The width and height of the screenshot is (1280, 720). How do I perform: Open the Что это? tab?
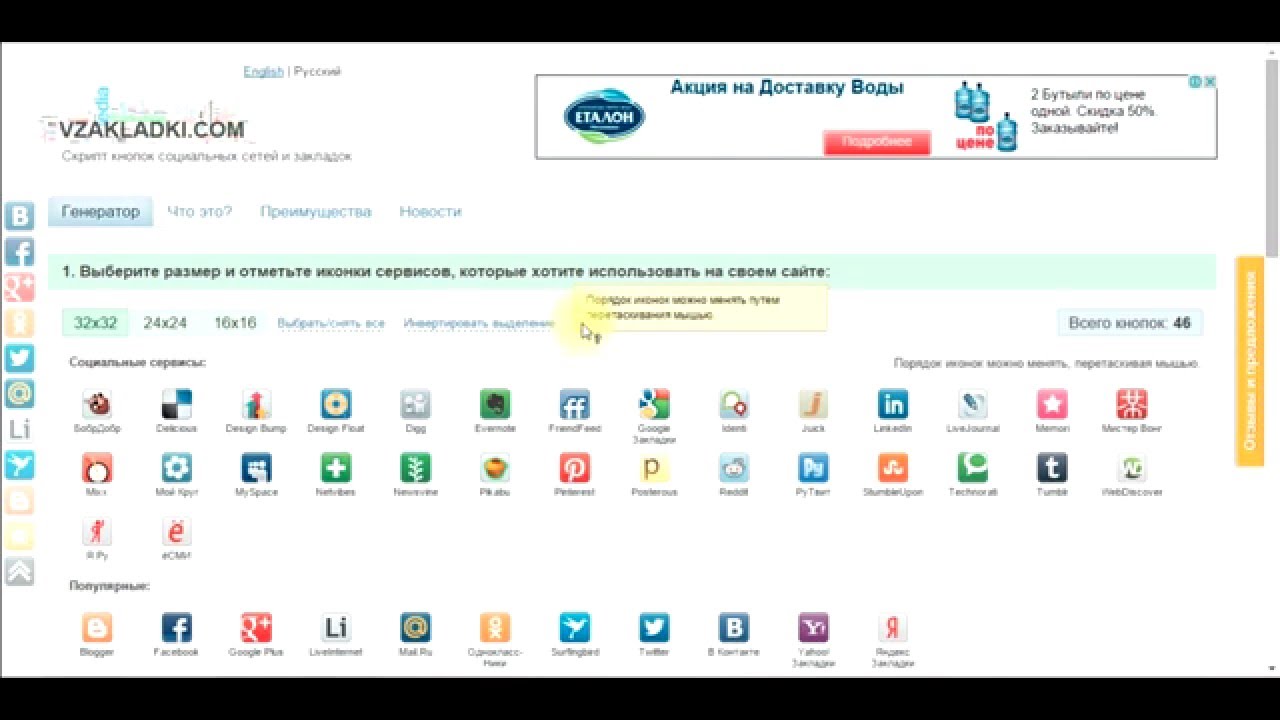pyautogui.click(x=199, y=212)
